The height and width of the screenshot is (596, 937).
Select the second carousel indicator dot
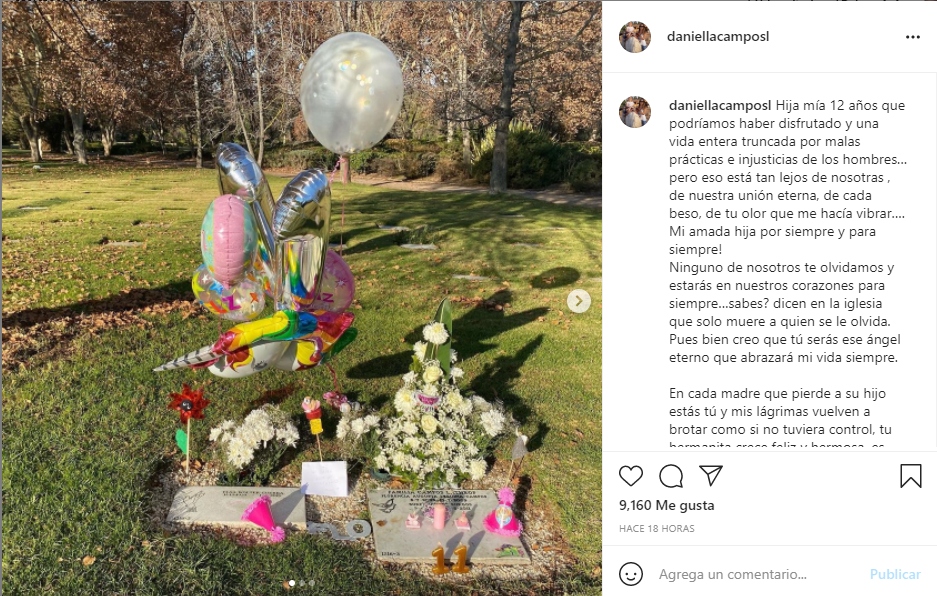pyautogui.click(x=302, y=583)
